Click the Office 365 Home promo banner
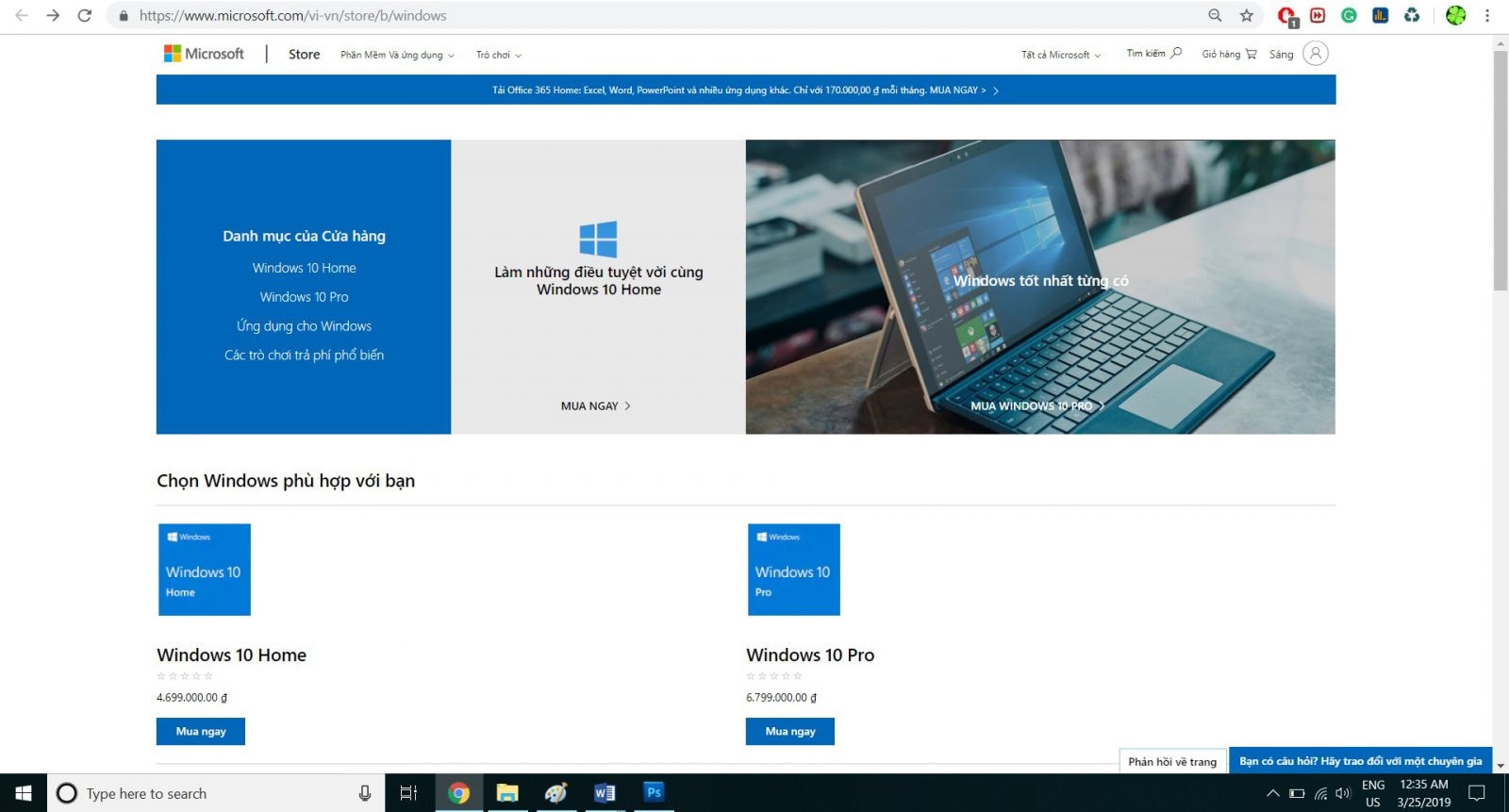Image resolution: width=1509 pixels, height=812 pixels. click(745, 90)
